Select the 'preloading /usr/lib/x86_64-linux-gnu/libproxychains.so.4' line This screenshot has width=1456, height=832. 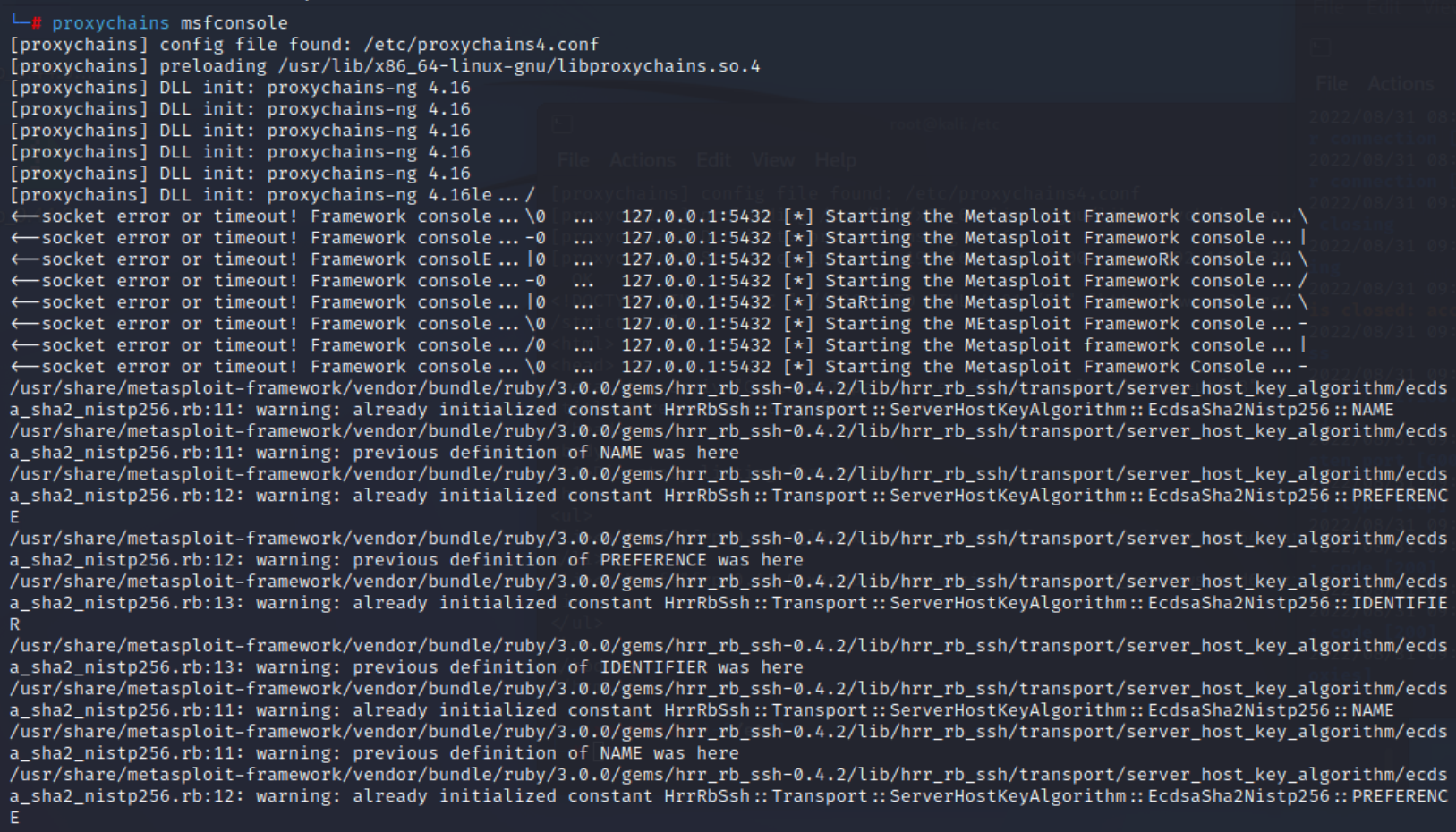tap(385, 66)
